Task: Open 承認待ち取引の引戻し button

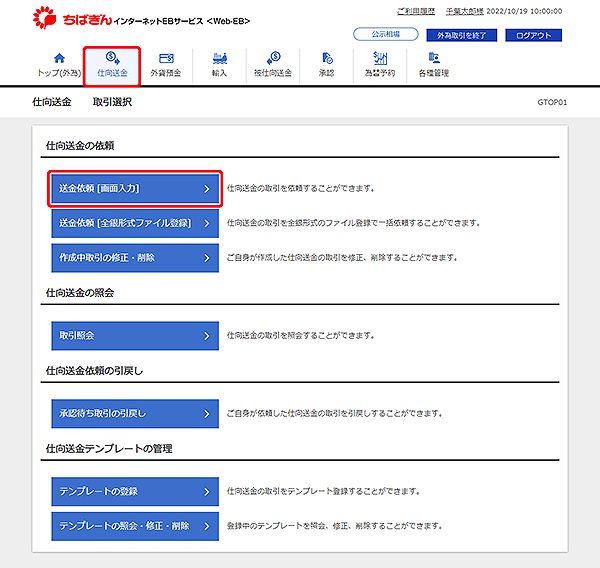Action: pos(135,414)
